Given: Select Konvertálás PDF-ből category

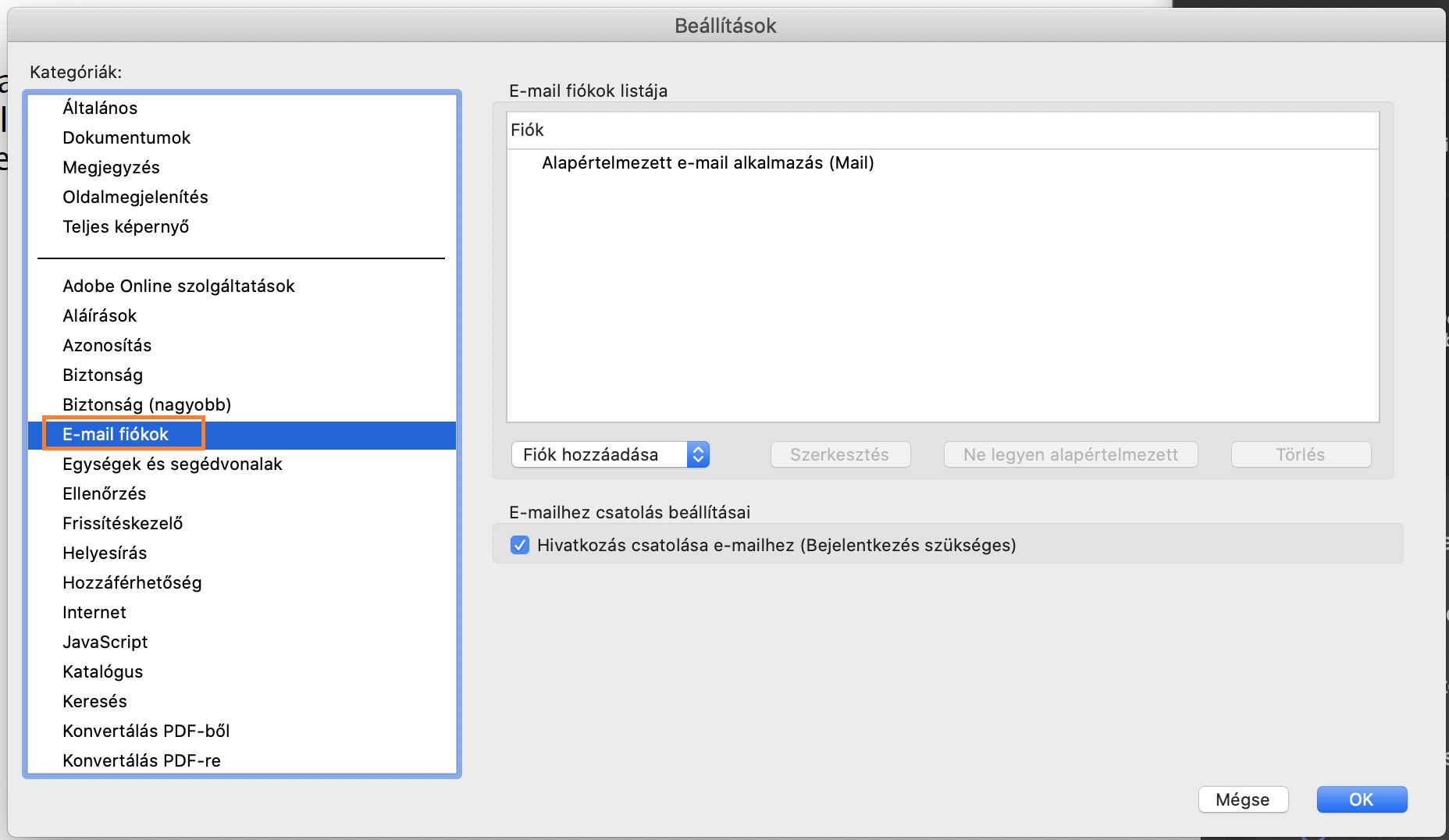Looking at the screenshot, I should point(242,731).
